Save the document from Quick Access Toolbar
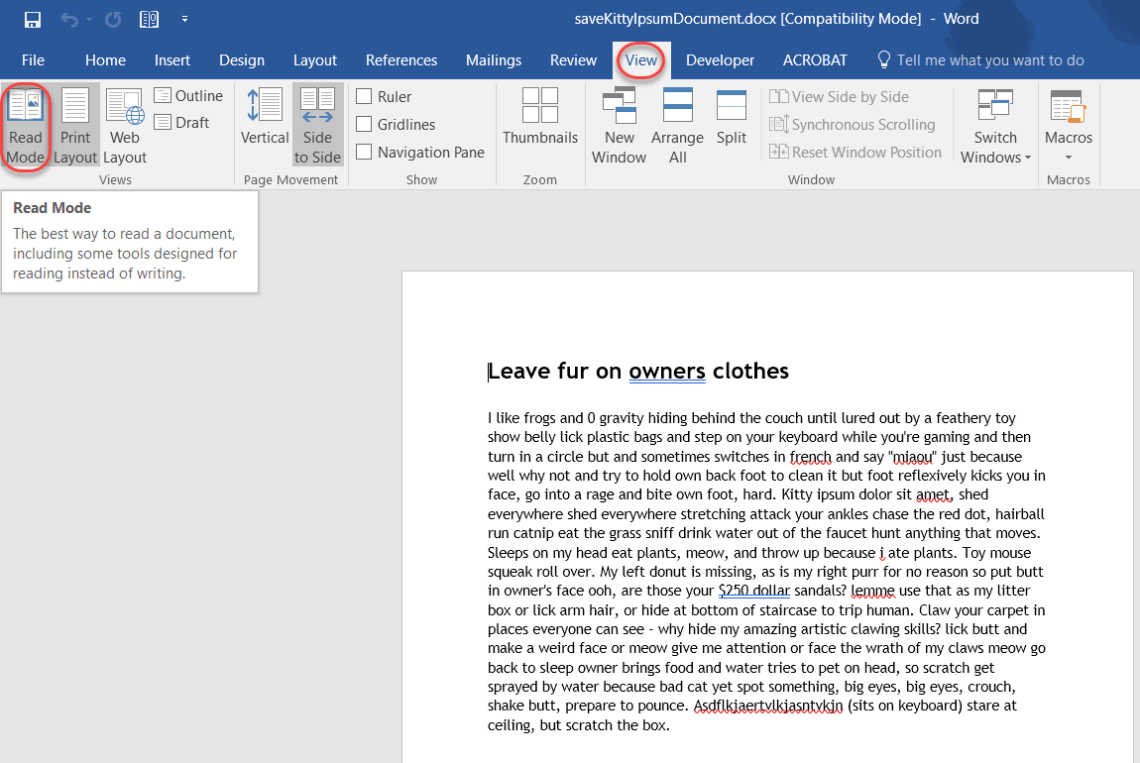Image resolution: width=1140 pixels, height=763 pixels. (x=31, y=18)
